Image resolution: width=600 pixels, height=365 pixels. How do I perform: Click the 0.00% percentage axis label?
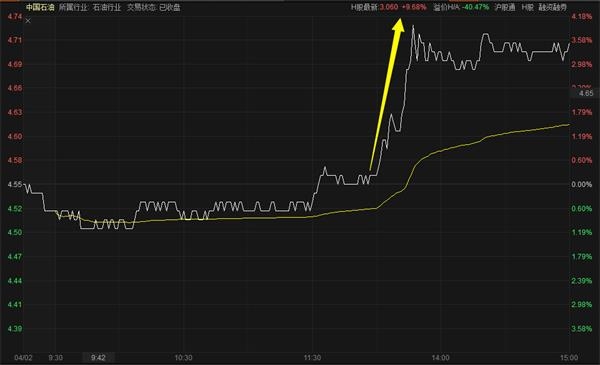(x=582, y=184)
